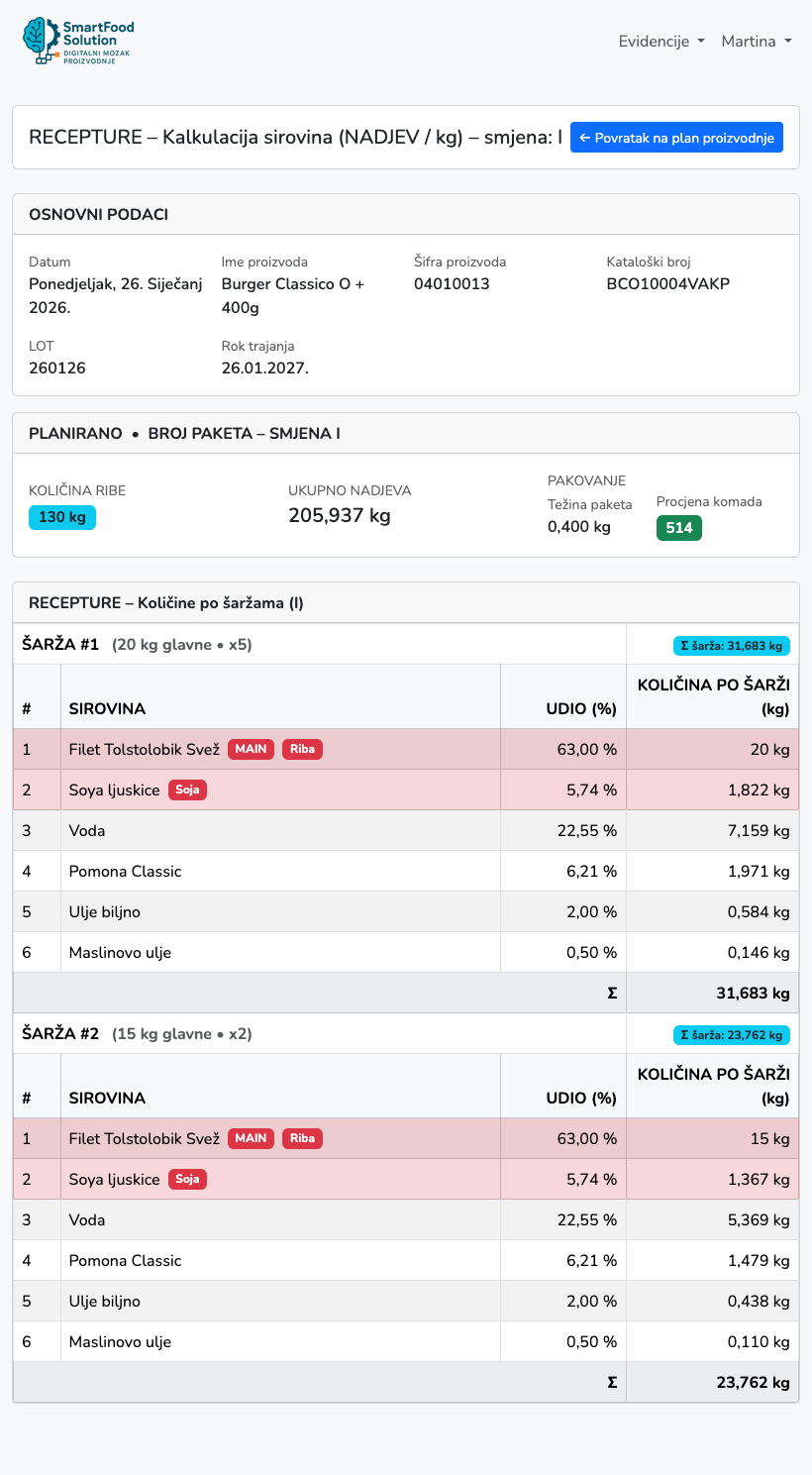Screen dimensions: 812x1475
Task: Click Riba badge in Šarža #2
Action: pos(303,1138)
